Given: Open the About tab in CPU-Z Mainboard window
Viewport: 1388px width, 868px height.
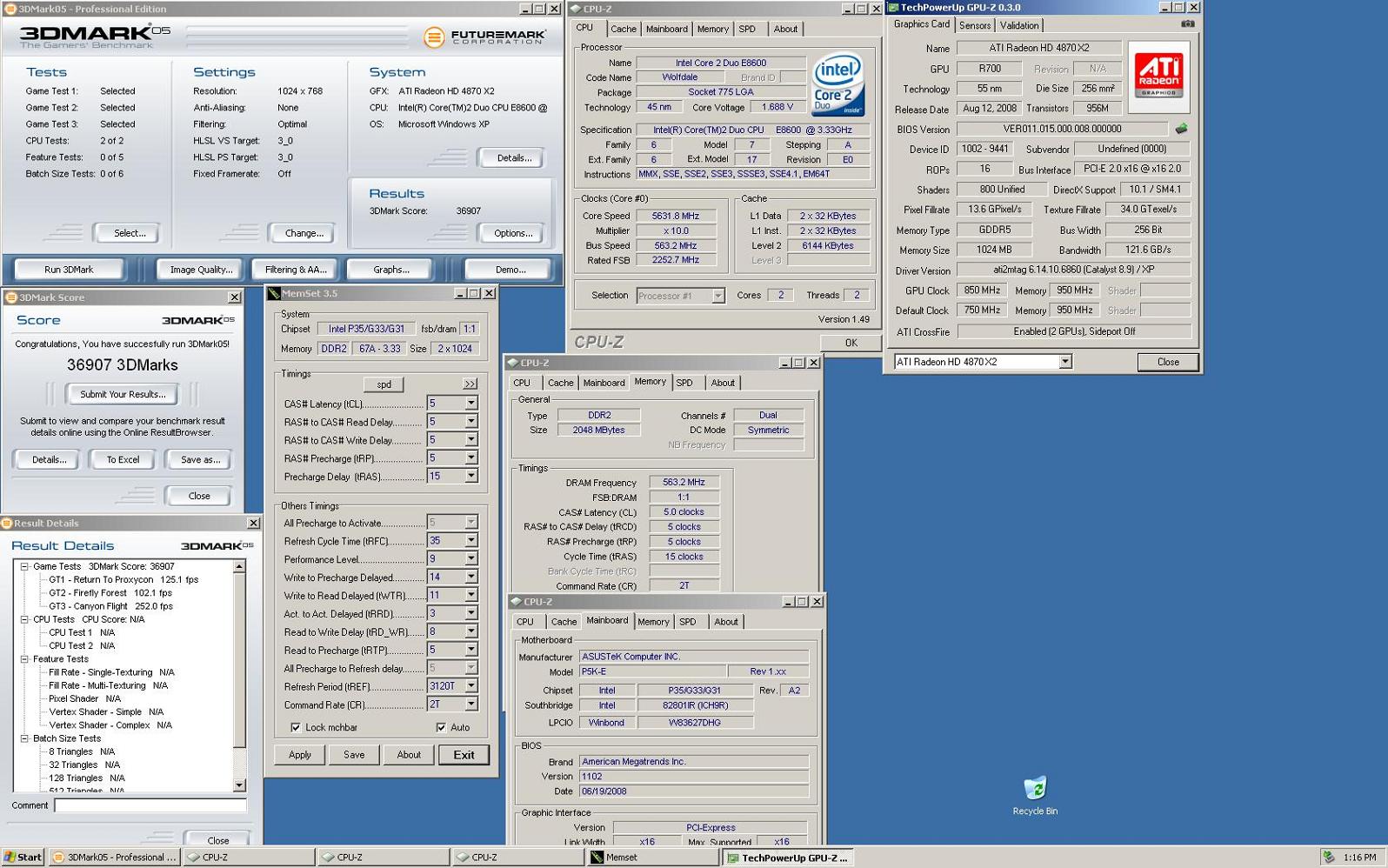Looking at the screenshot, I should pos(725,623).
